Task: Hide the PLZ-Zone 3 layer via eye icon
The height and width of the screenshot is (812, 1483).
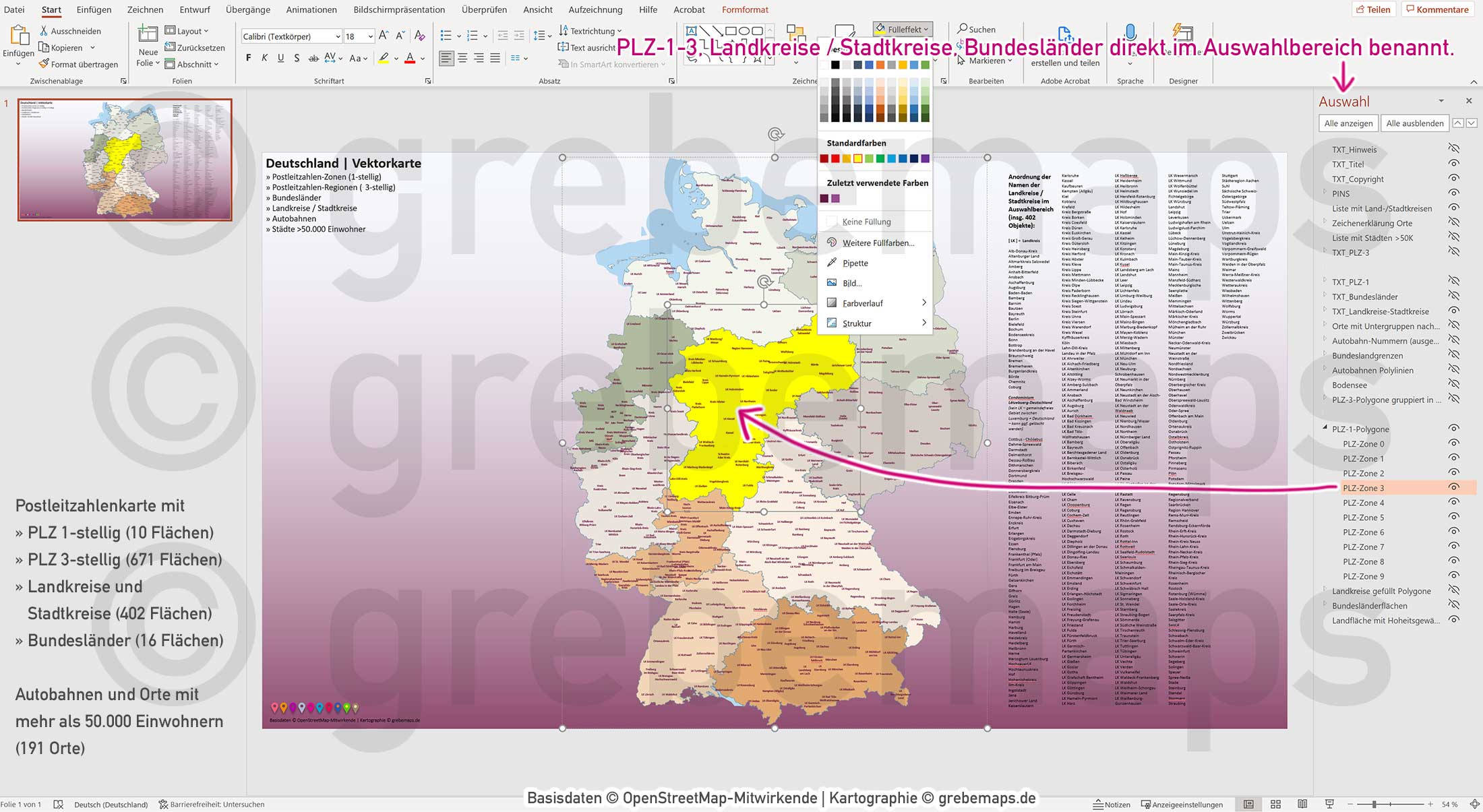Action: click(1453, 487)
